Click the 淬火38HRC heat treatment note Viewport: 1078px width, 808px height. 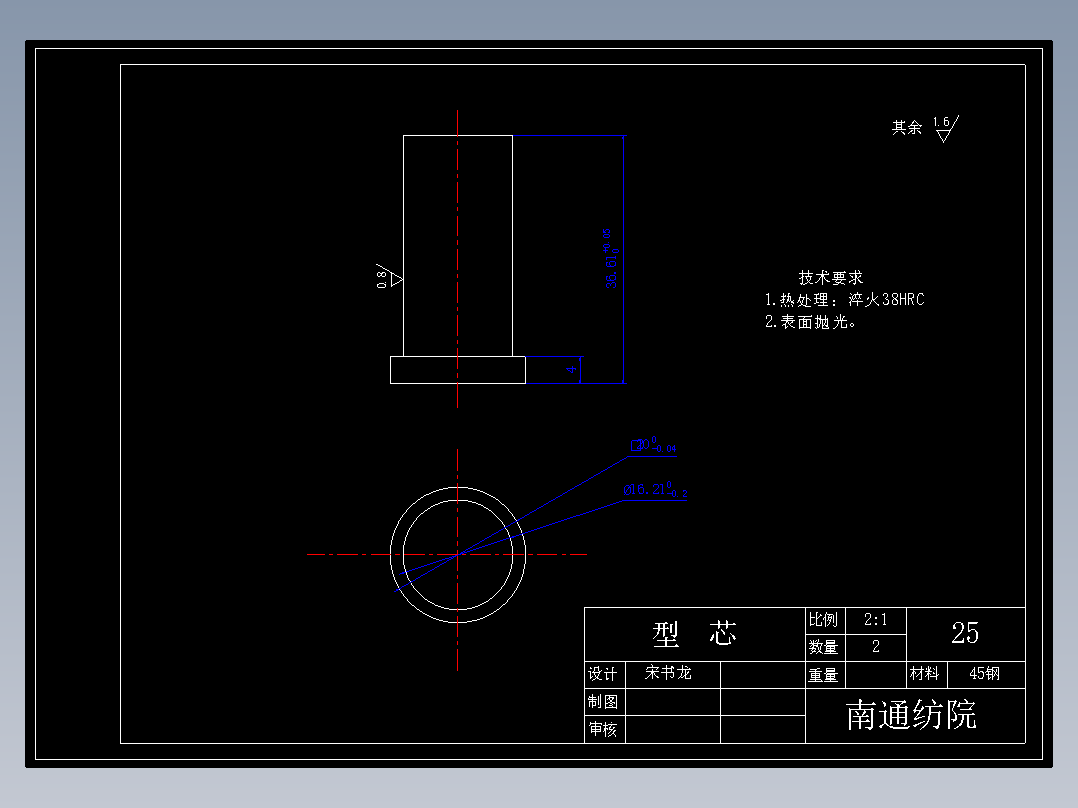pos(843,299)
